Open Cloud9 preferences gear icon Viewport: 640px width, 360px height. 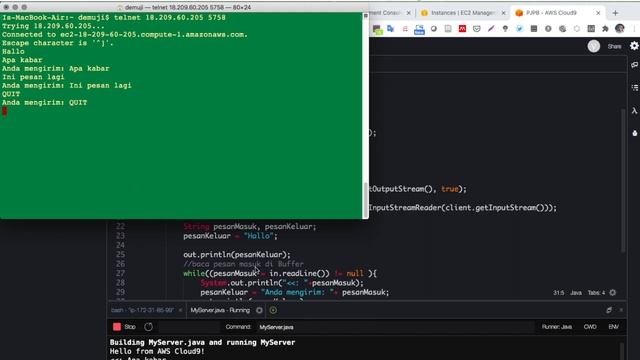[x=634, y=46]
